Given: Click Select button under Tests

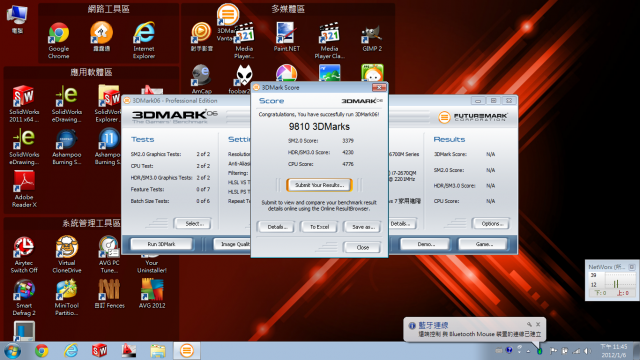Looking at the screenshot, I should 193,224.
